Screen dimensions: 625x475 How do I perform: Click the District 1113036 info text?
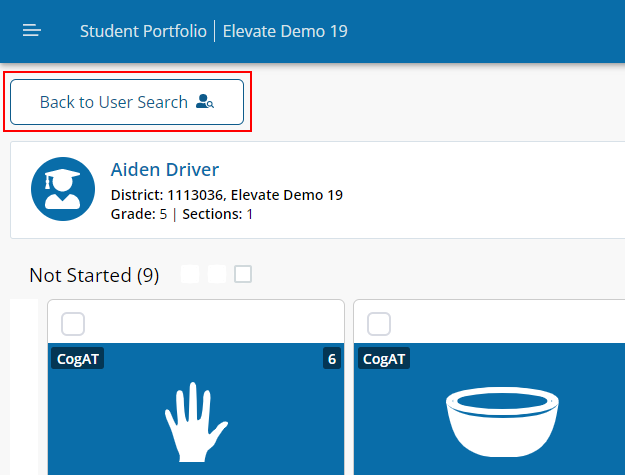[227, 195]
